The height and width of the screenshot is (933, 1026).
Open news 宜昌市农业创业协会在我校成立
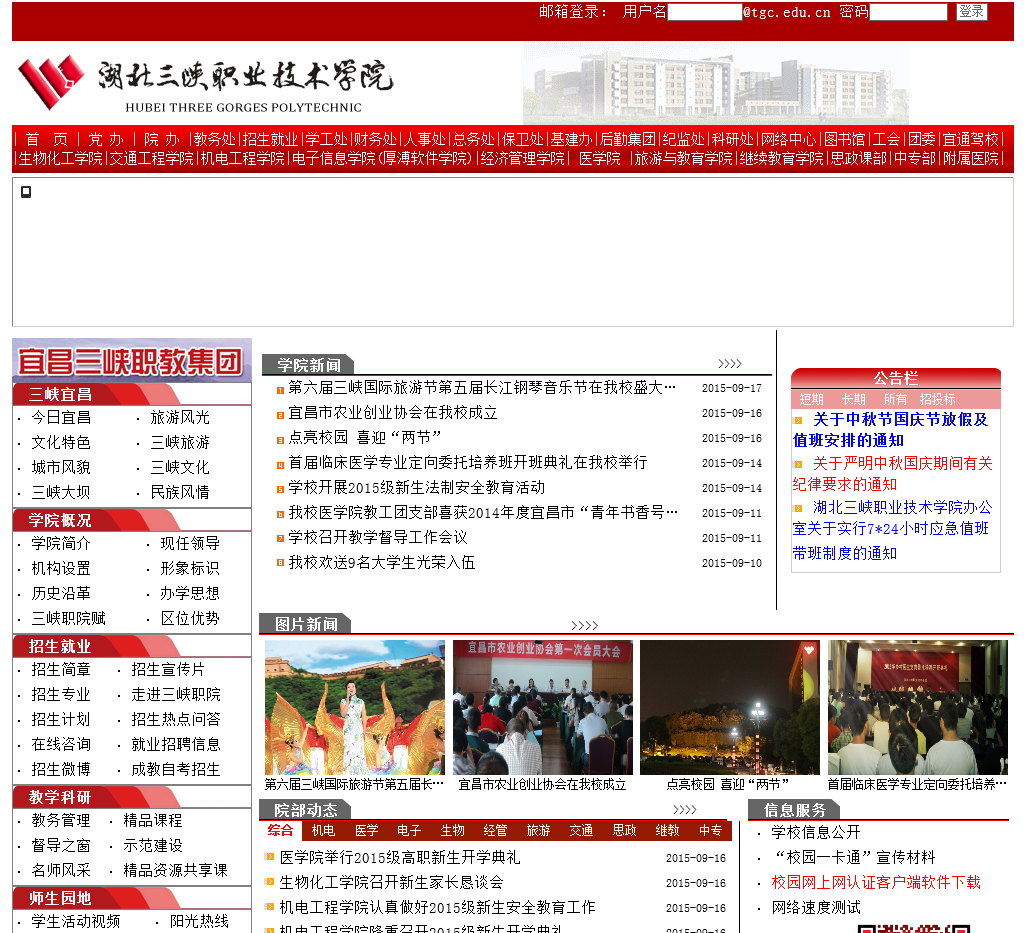pyautogui.click(x=393, y=413)
